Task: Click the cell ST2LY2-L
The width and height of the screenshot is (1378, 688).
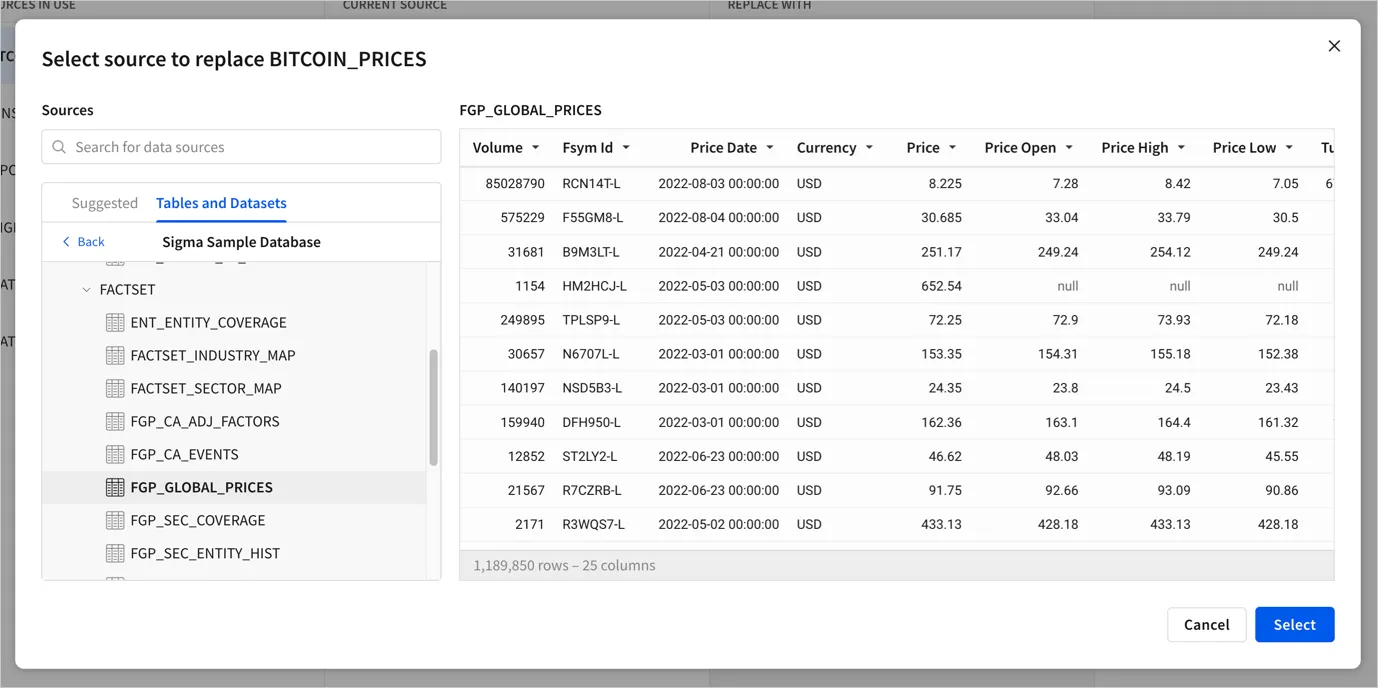Action: coord(590,456)
